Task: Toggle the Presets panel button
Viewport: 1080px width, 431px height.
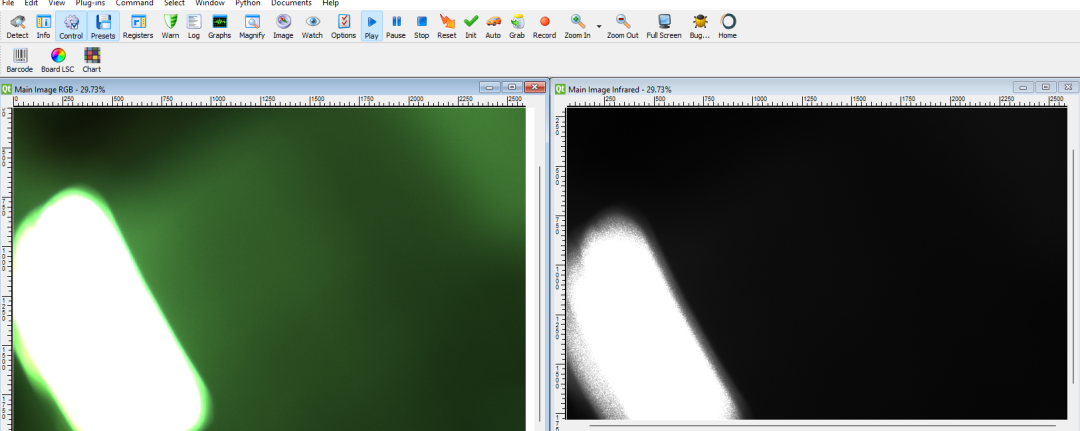Action: click(103, 26)
